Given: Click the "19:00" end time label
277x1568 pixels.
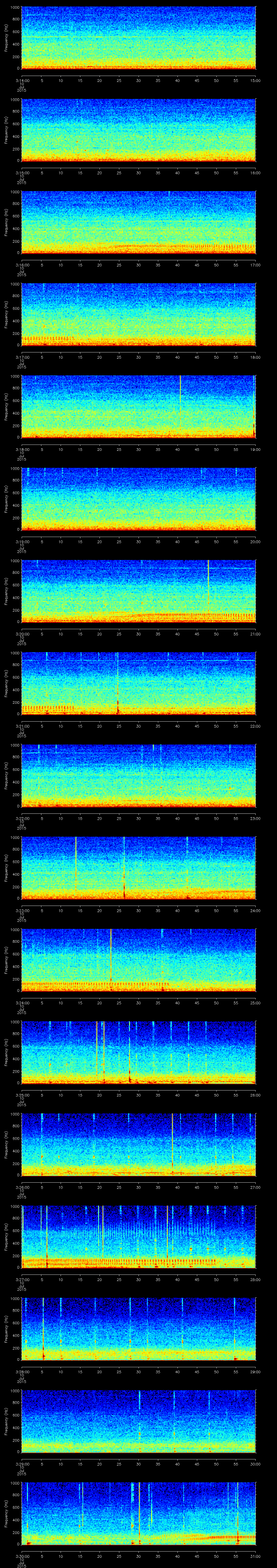Looking at the screenshot, I should point(255,449).
